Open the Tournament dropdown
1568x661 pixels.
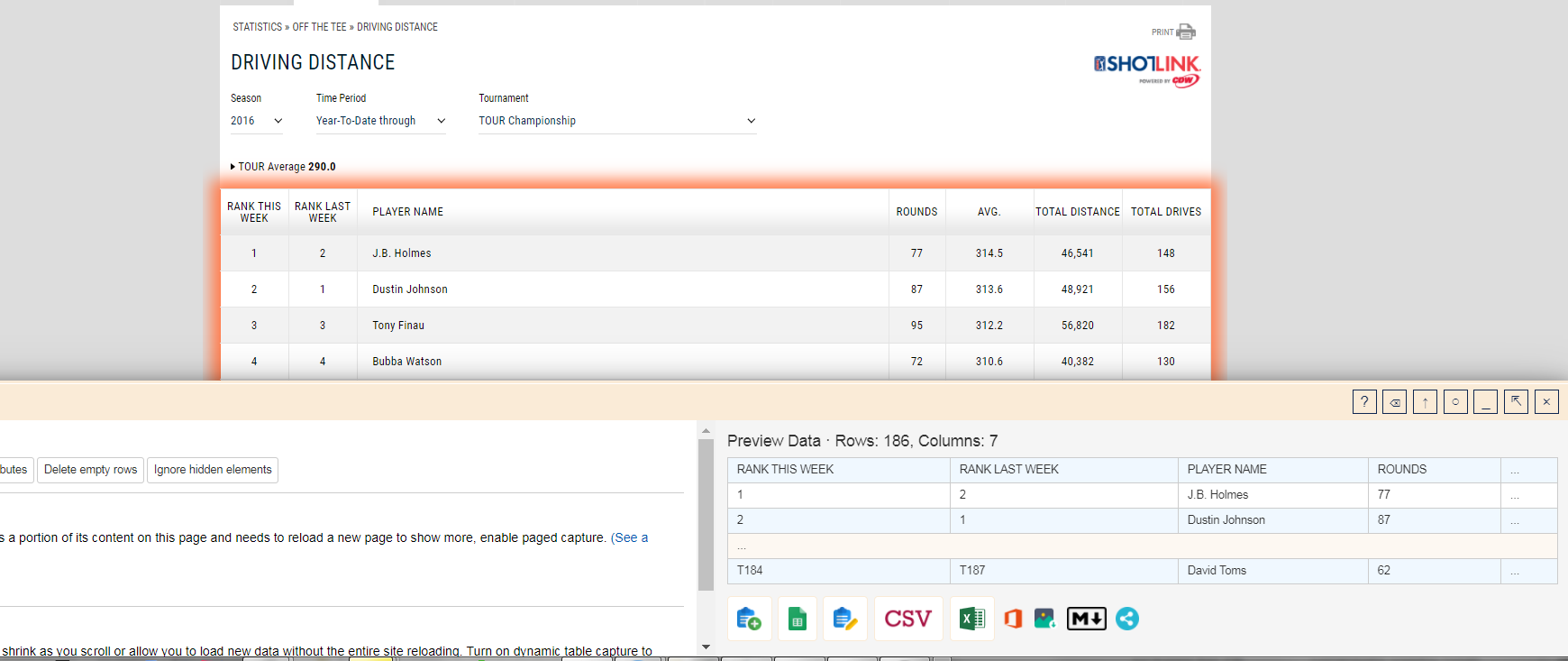click(617, 121)
